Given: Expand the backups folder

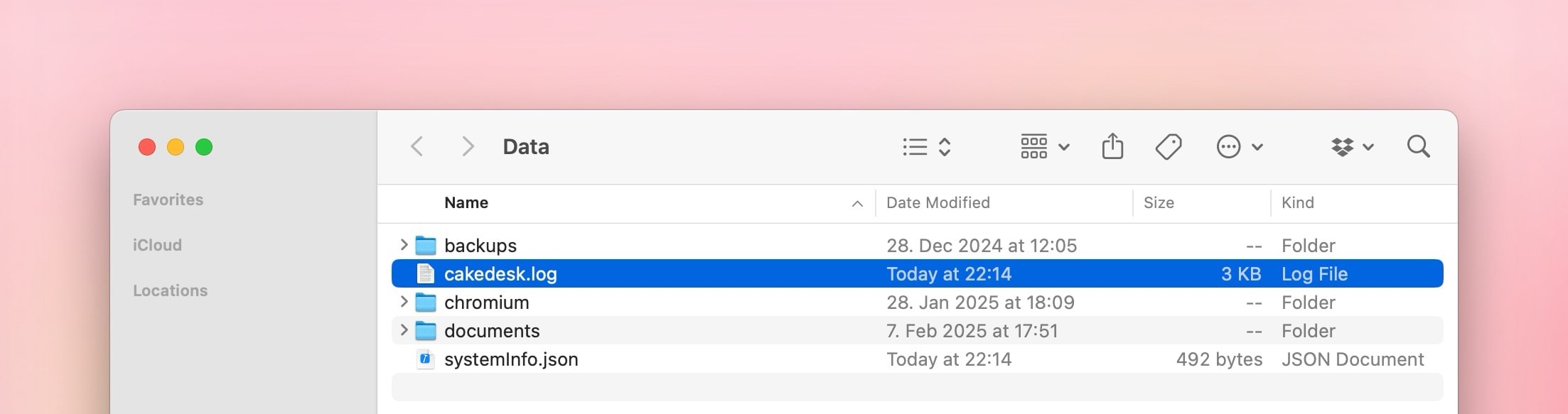Looking at the screenshot, I should click(x=404, y=245).
